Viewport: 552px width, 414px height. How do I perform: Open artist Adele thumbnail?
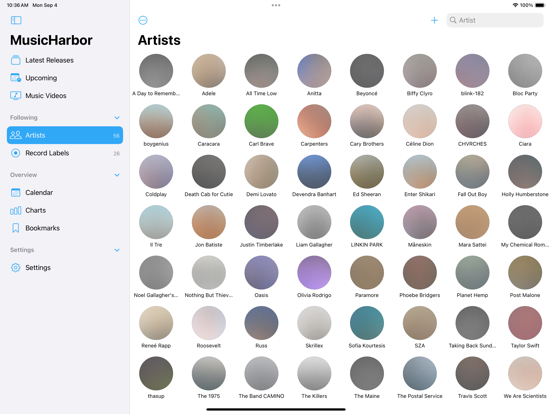(209, 71)
